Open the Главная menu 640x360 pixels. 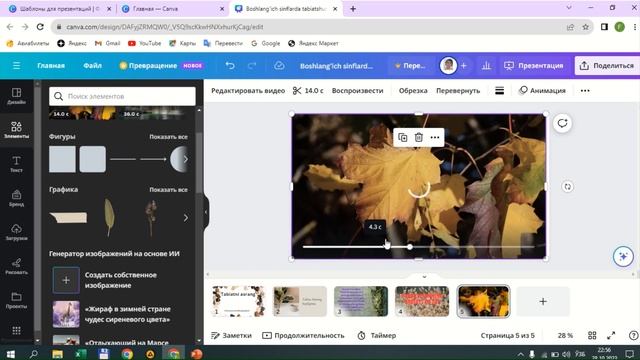pos(51,66)
